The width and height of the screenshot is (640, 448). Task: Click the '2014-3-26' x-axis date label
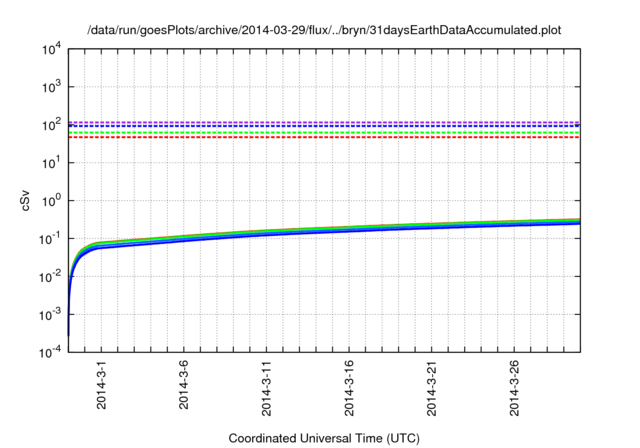(514, 388)
